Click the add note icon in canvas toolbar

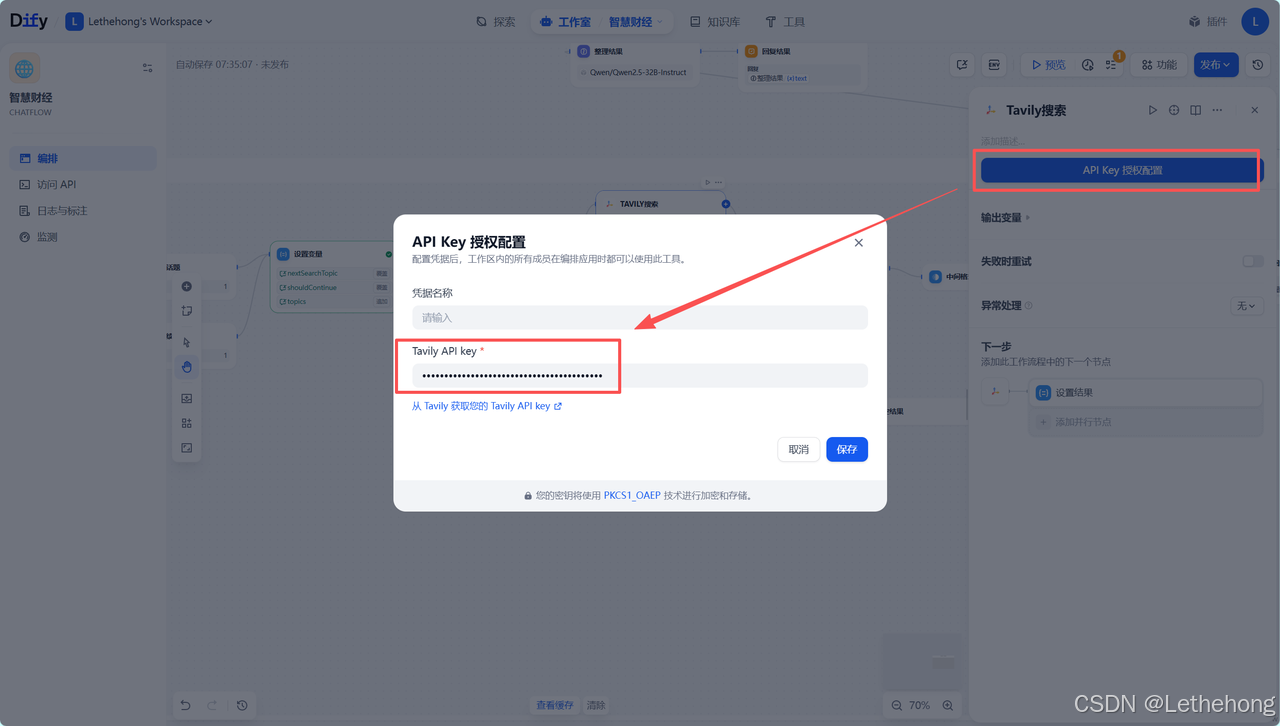coord(187,311)
